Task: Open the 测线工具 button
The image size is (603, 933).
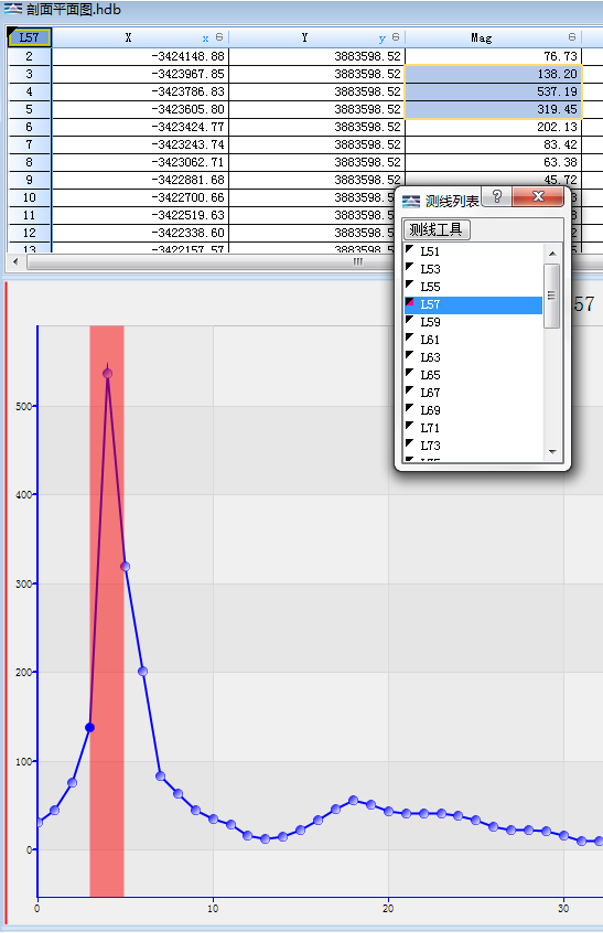Action: pyautogui.click(x=437, y=230)
